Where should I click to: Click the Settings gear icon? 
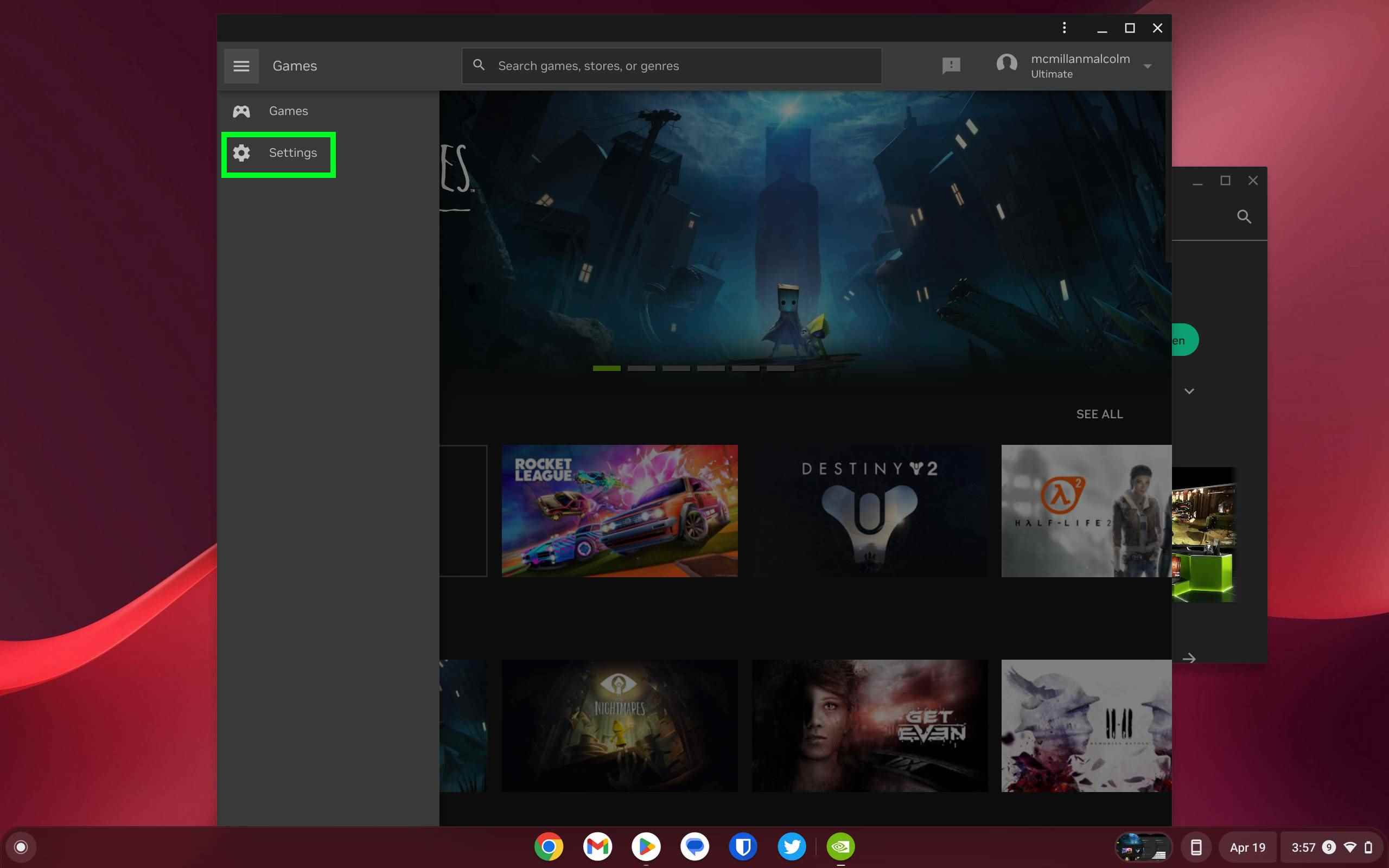coord(241,153)
